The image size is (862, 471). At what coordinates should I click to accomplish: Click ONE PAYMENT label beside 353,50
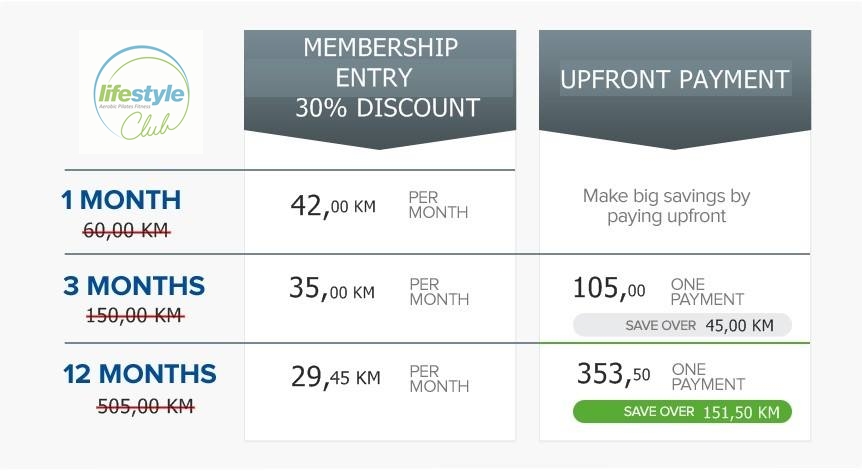[708, 376]
